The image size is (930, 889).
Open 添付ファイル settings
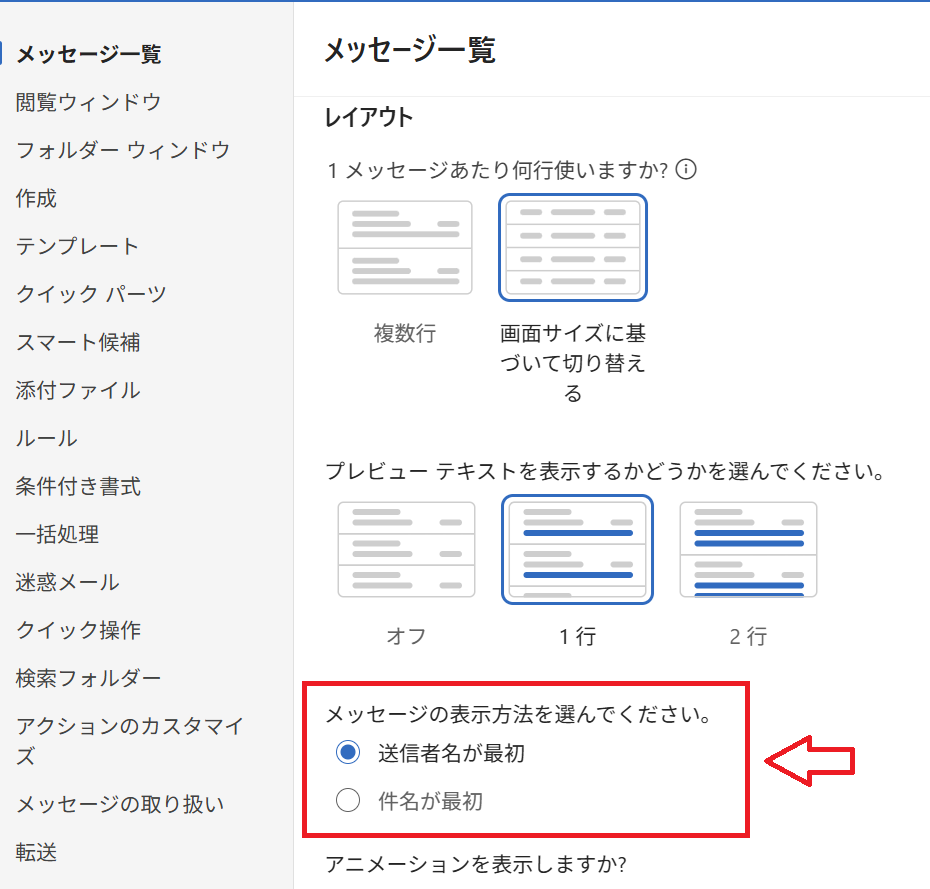78,390
